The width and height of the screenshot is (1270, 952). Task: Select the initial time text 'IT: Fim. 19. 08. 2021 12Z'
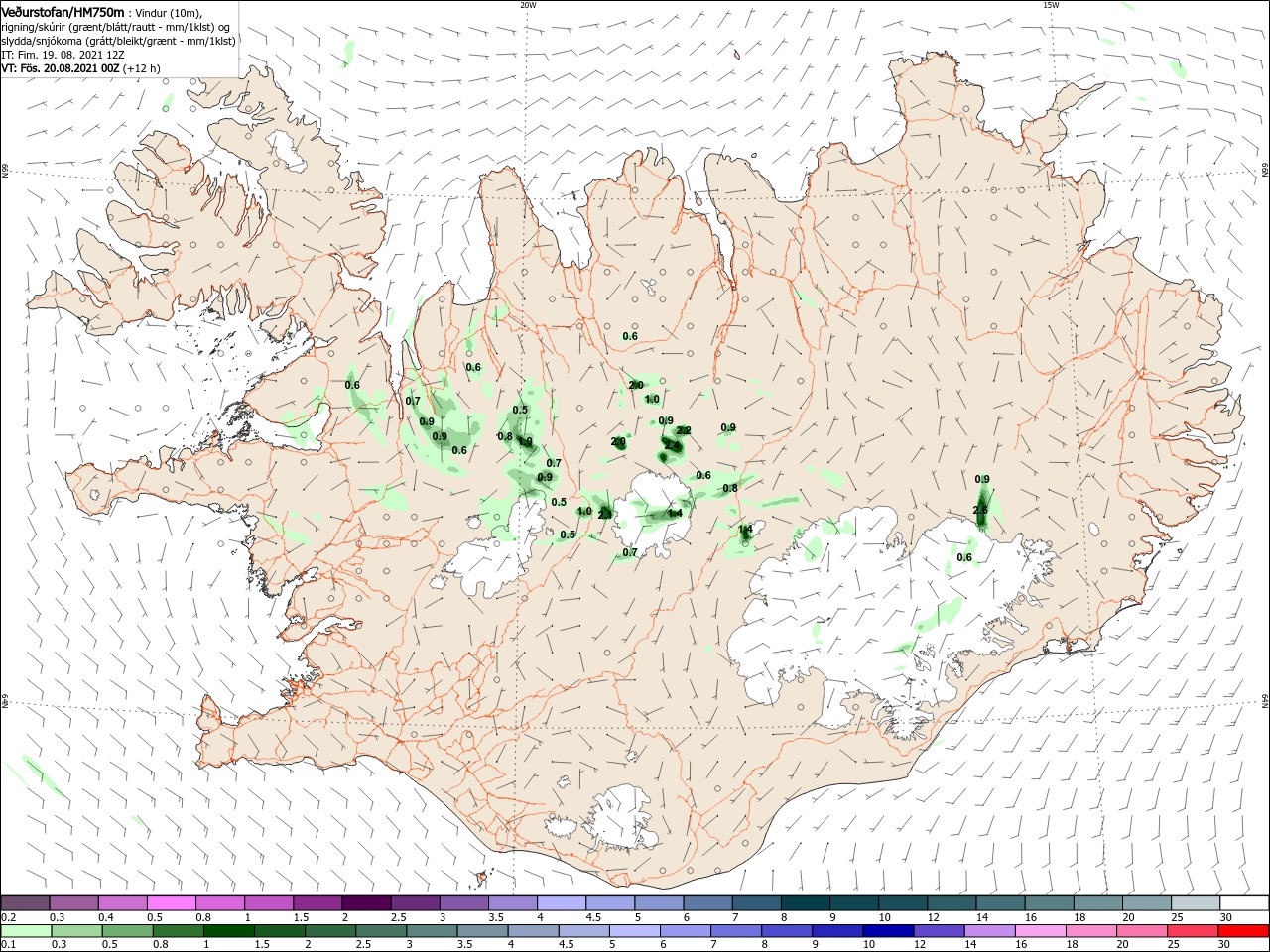click(x=63, y=55)
